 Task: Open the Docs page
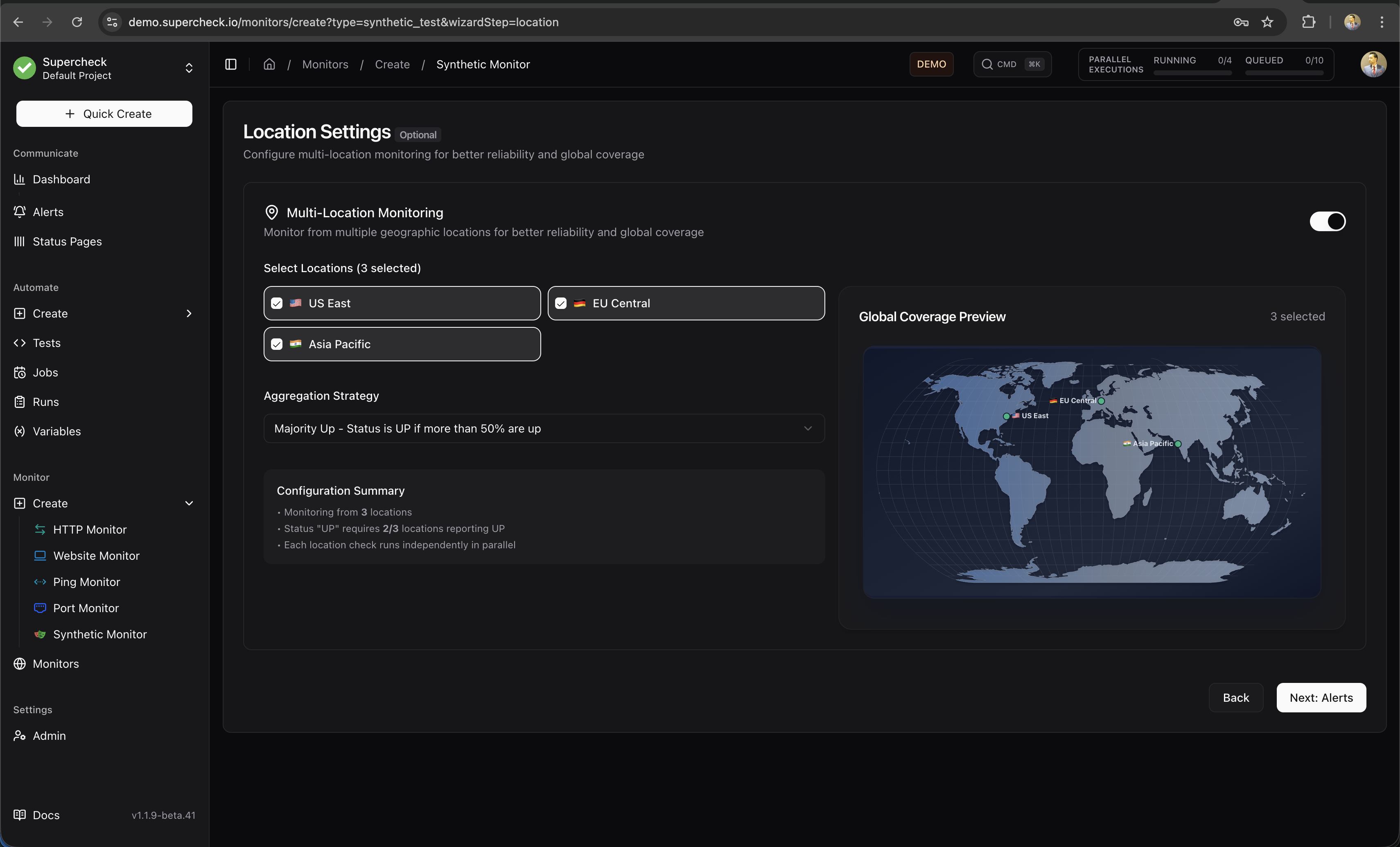(x=45, y=814)
